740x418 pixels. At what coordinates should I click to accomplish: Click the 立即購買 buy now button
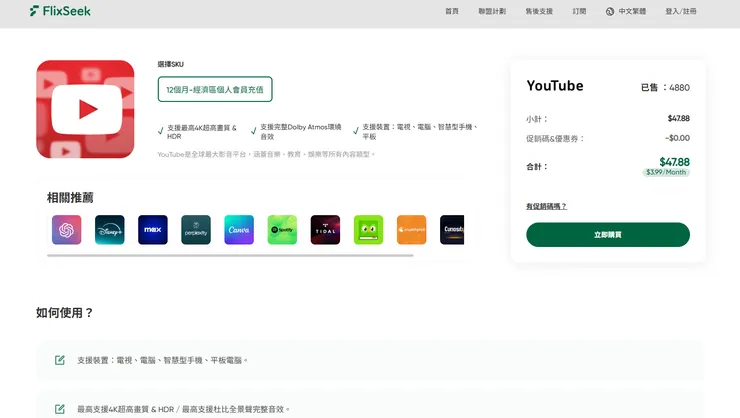tap(608, 234)
